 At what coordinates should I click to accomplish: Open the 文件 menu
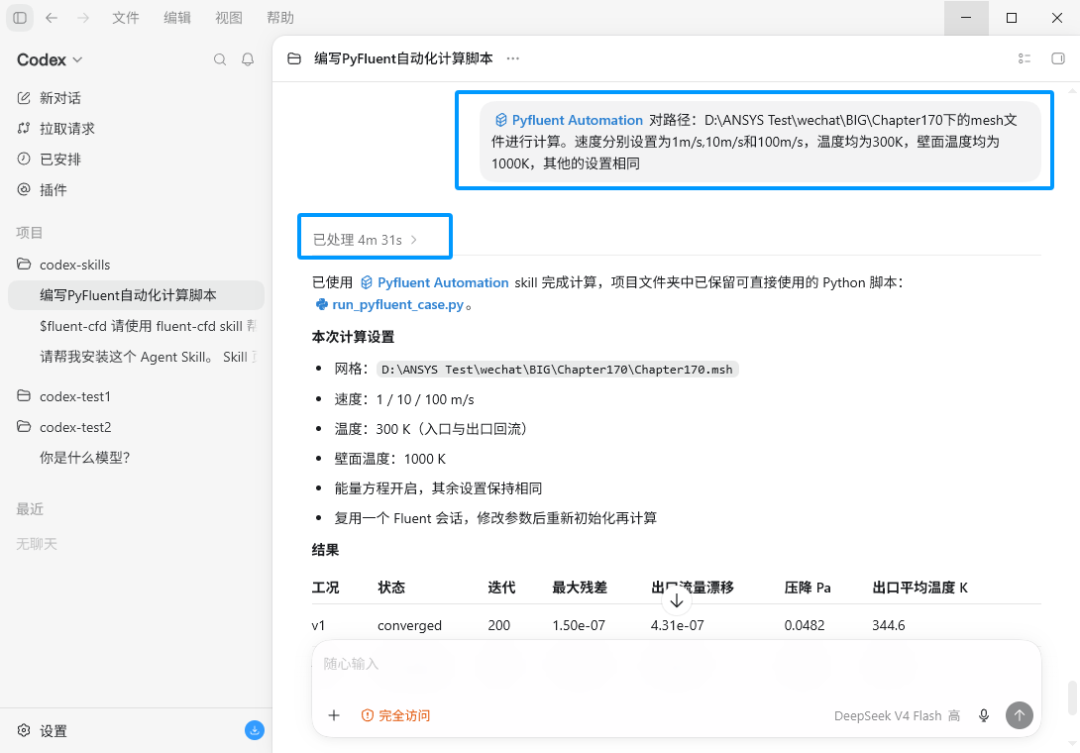(125, 18)
